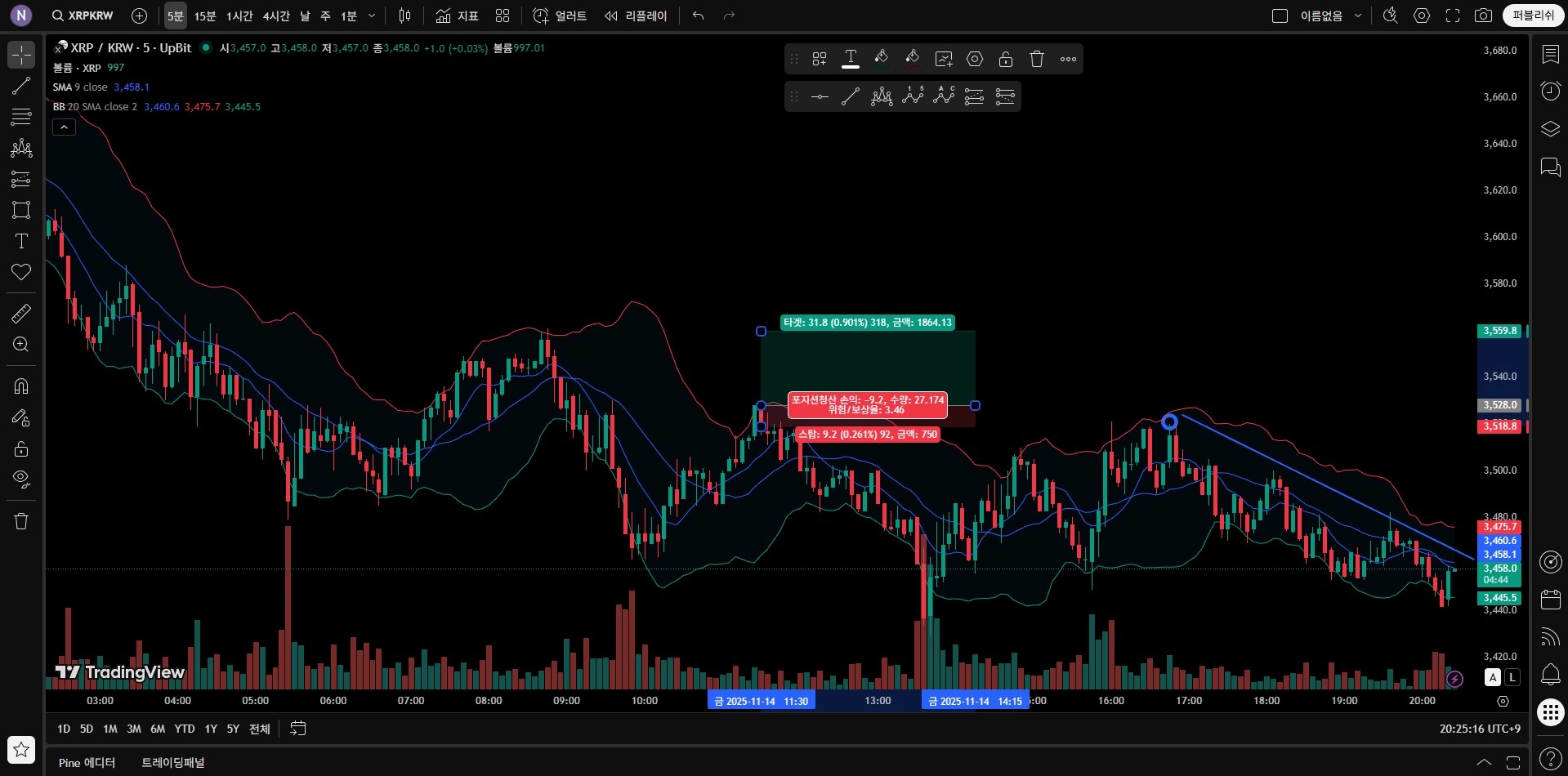
Task: Activate the zoom in tool
Action: (x=21, y=344)
